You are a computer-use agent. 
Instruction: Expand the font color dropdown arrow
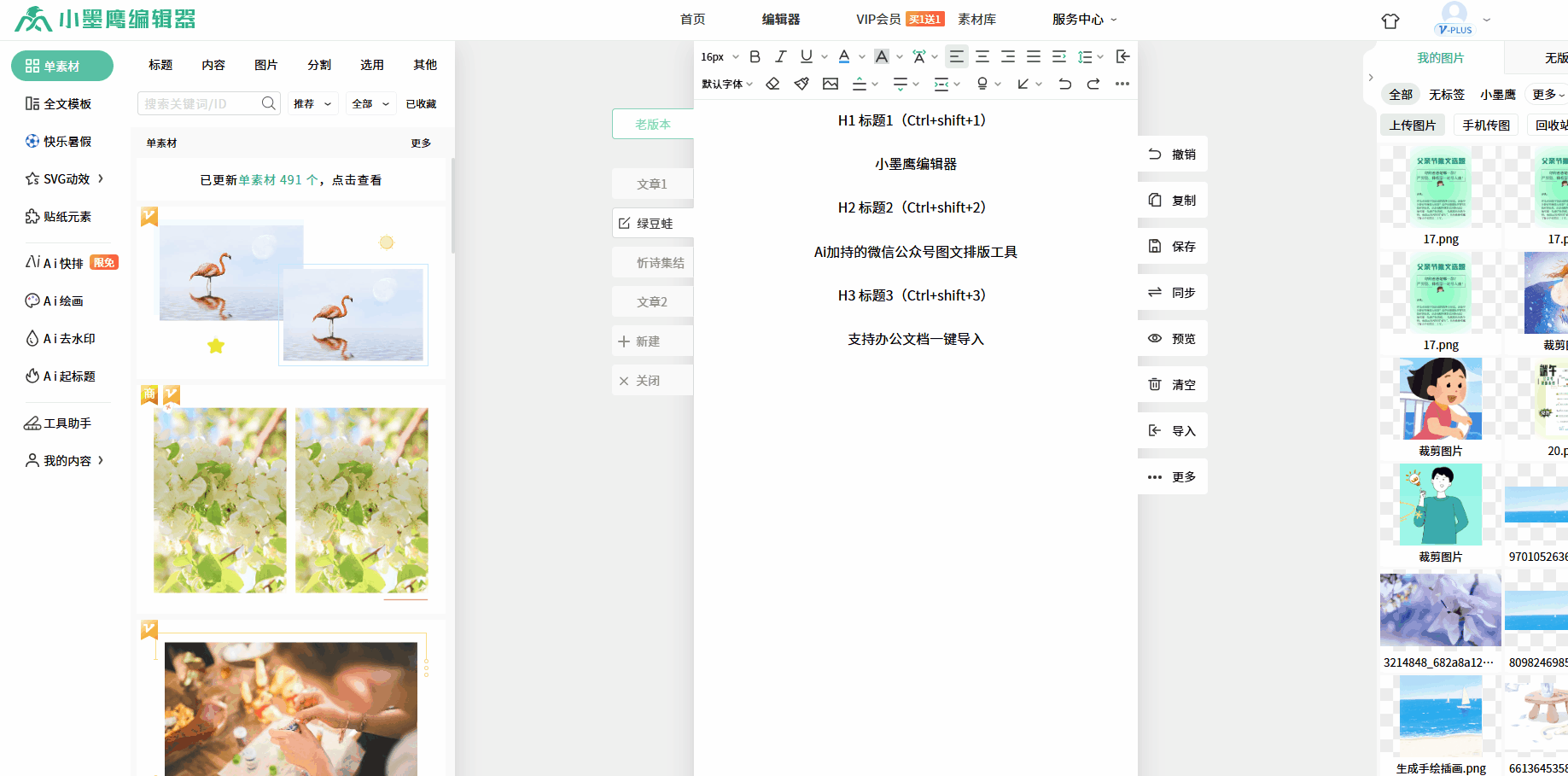pos(862,56)
